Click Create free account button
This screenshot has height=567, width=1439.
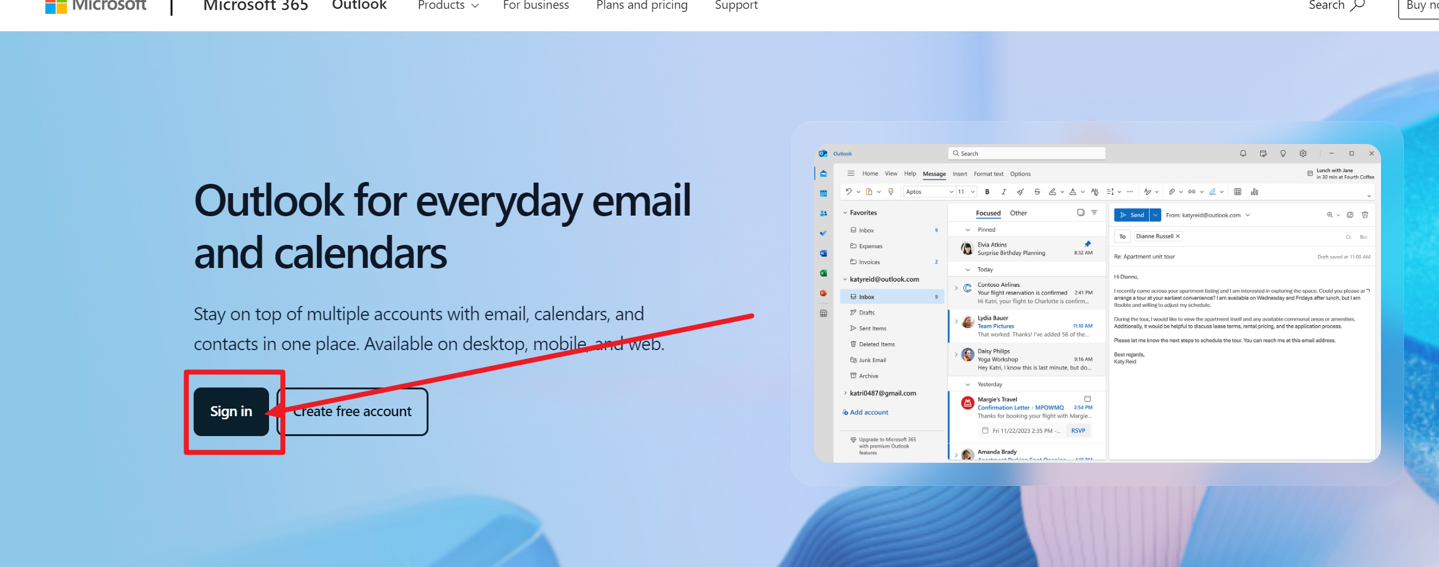pyautogui.click(x=352, y=411)
